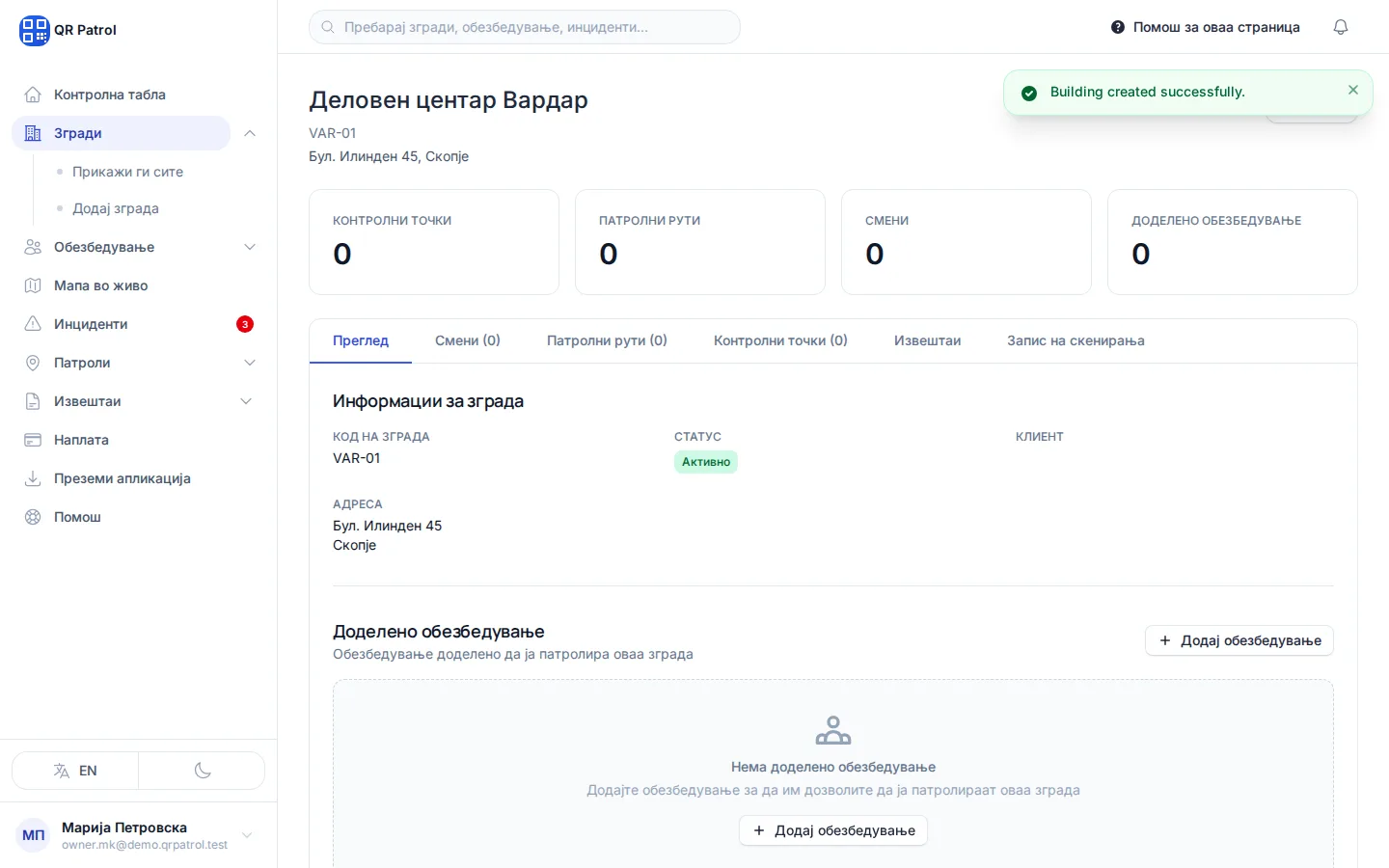Click the Активно status badge

(706, 462)
